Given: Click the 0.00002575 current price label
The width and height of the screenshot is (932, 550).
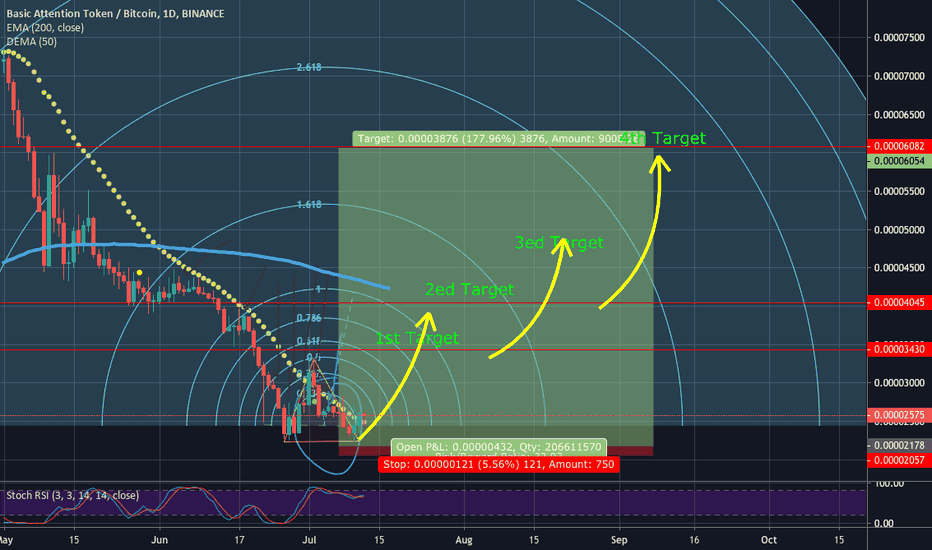Looking at the screenshot, I should [x=899, y=415].
